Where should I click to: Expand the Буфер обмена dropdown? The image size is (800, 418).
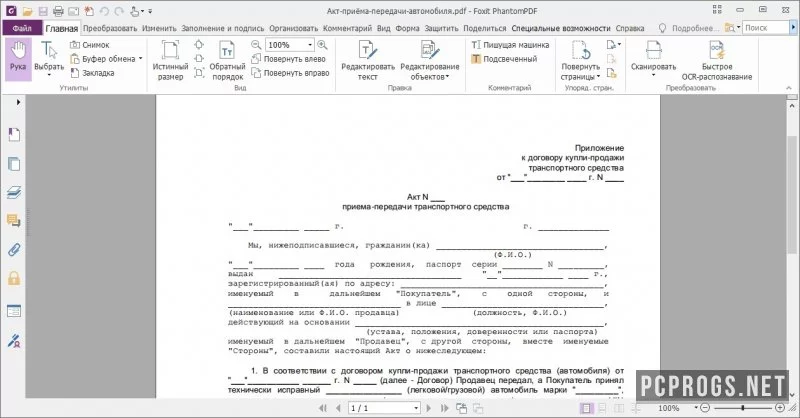coord(140,59)
